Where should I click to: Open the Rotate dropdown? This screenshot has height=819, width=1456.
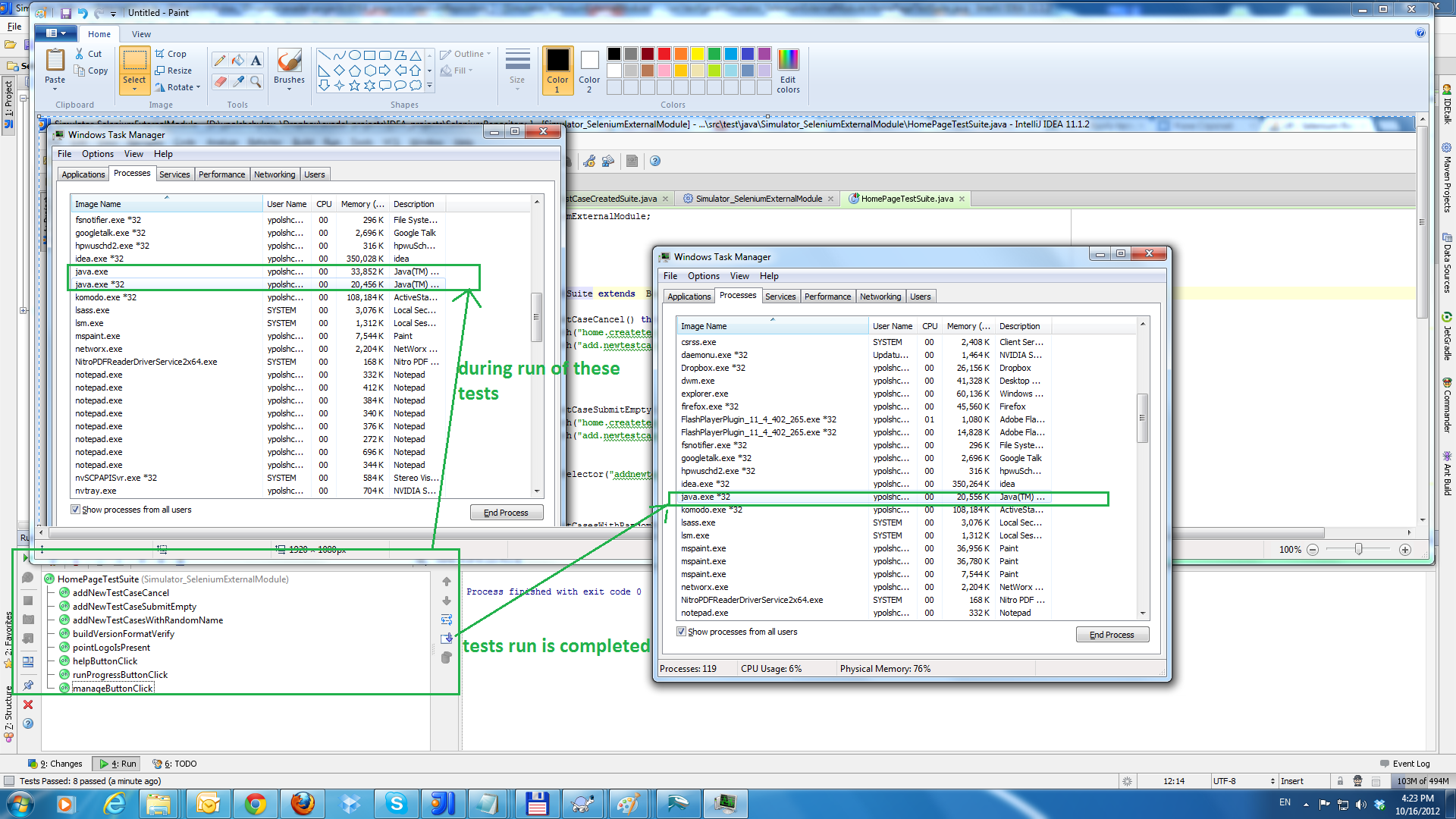coord(179,87)
